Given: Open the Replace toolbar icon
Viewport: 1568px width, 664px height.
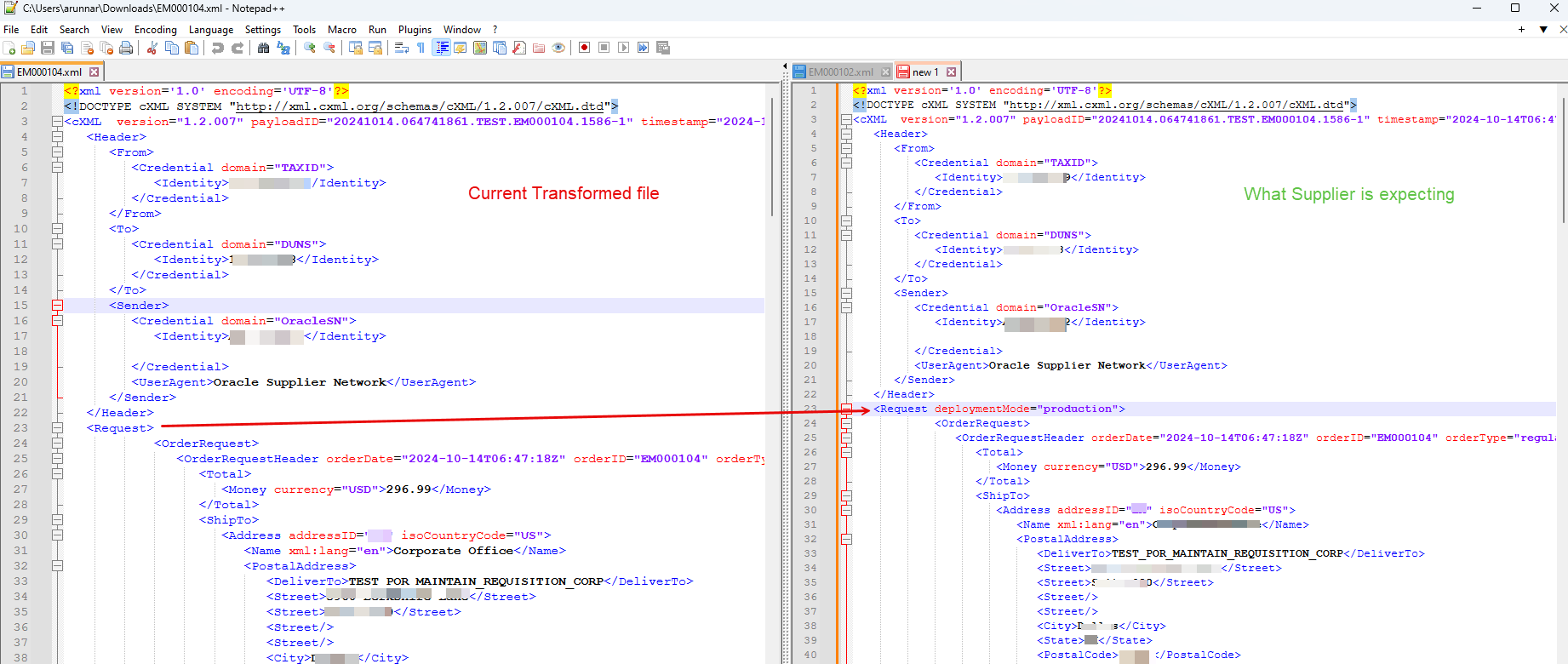Looking at the screenshot, I should 283,48.
